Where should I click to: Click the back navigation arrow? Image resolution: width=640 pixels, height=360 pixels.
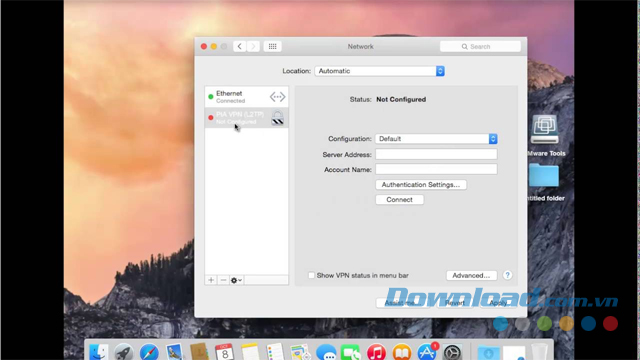tap(240, 47)
